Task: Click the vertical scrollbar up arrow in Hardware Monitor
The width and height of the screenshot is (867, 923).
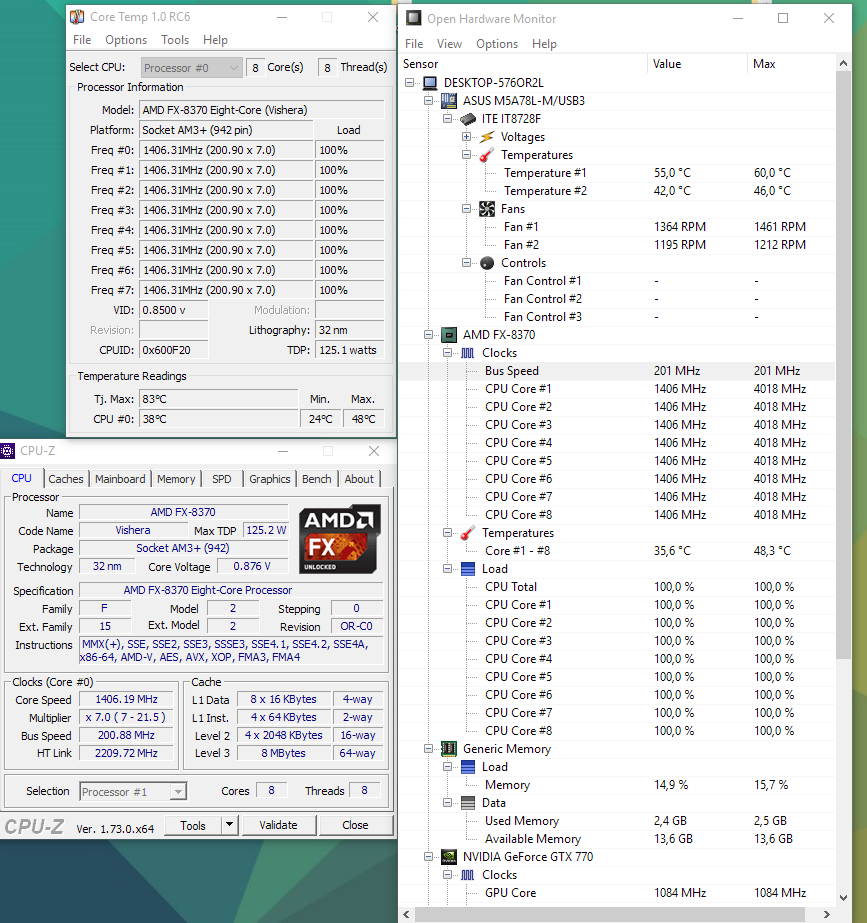Action: point(843,63)
